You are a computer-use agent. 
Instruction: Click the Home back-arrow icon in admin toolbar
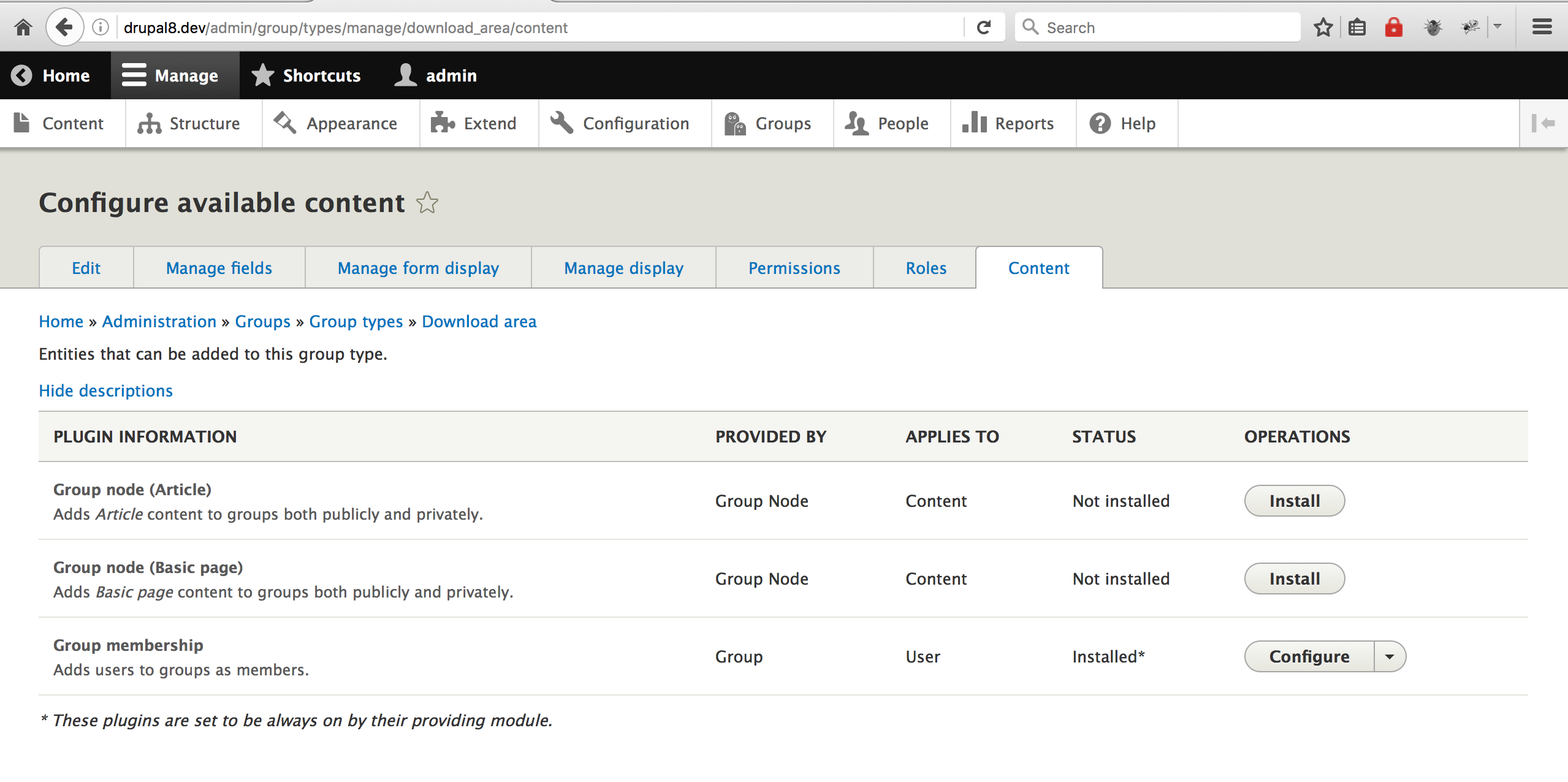(x=21, y=75)
